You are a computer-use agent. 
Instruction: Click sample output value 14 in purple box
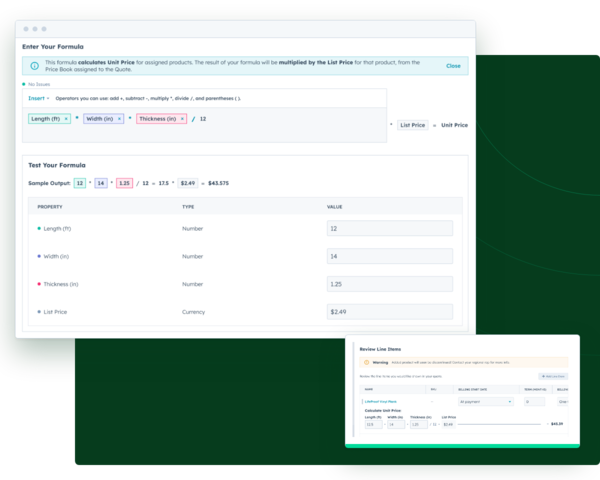click(x=101, y=183)
